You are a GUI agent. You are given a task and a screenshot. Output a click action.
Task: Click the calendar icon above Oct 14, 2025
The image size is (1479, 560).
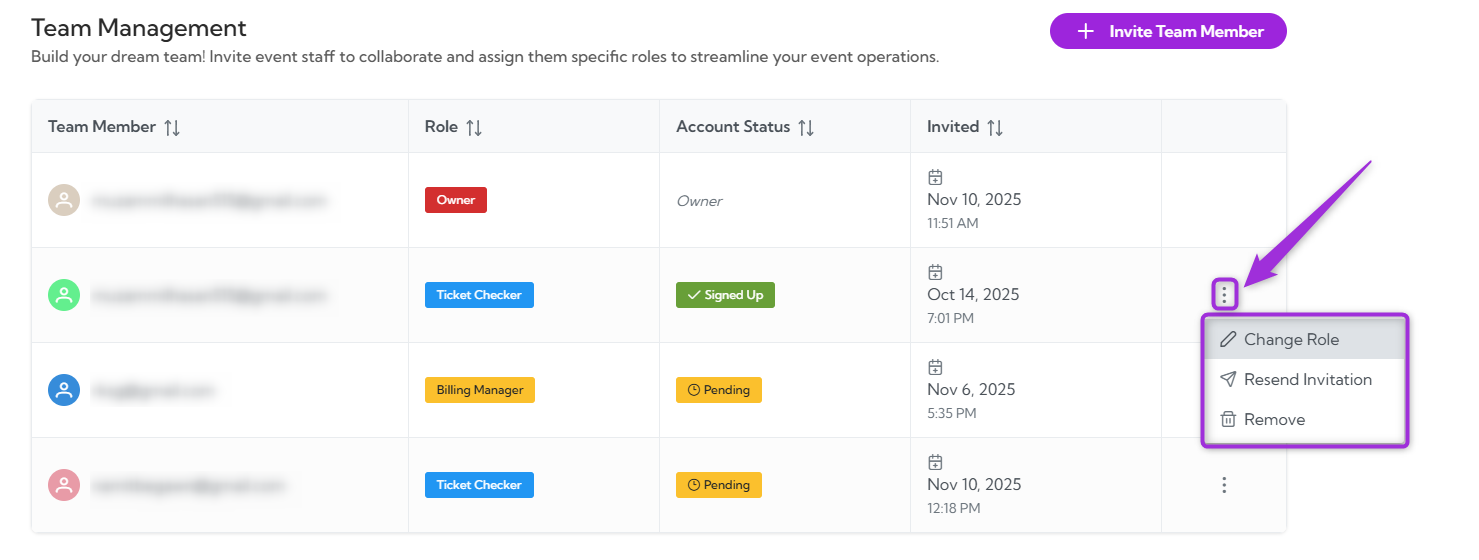click(935, 272)
